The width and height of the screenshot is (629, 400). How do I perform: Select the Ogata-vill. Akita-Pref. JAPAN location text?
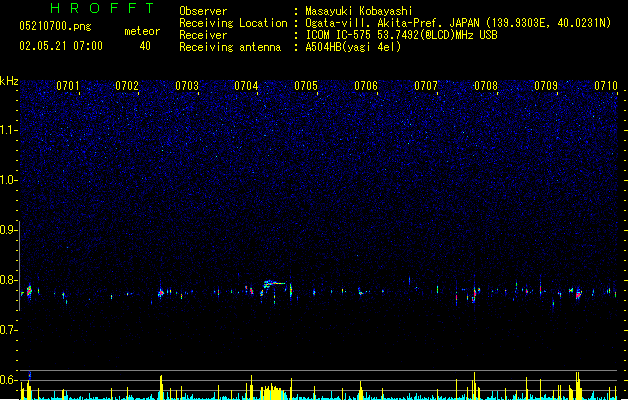coord(458,23)
